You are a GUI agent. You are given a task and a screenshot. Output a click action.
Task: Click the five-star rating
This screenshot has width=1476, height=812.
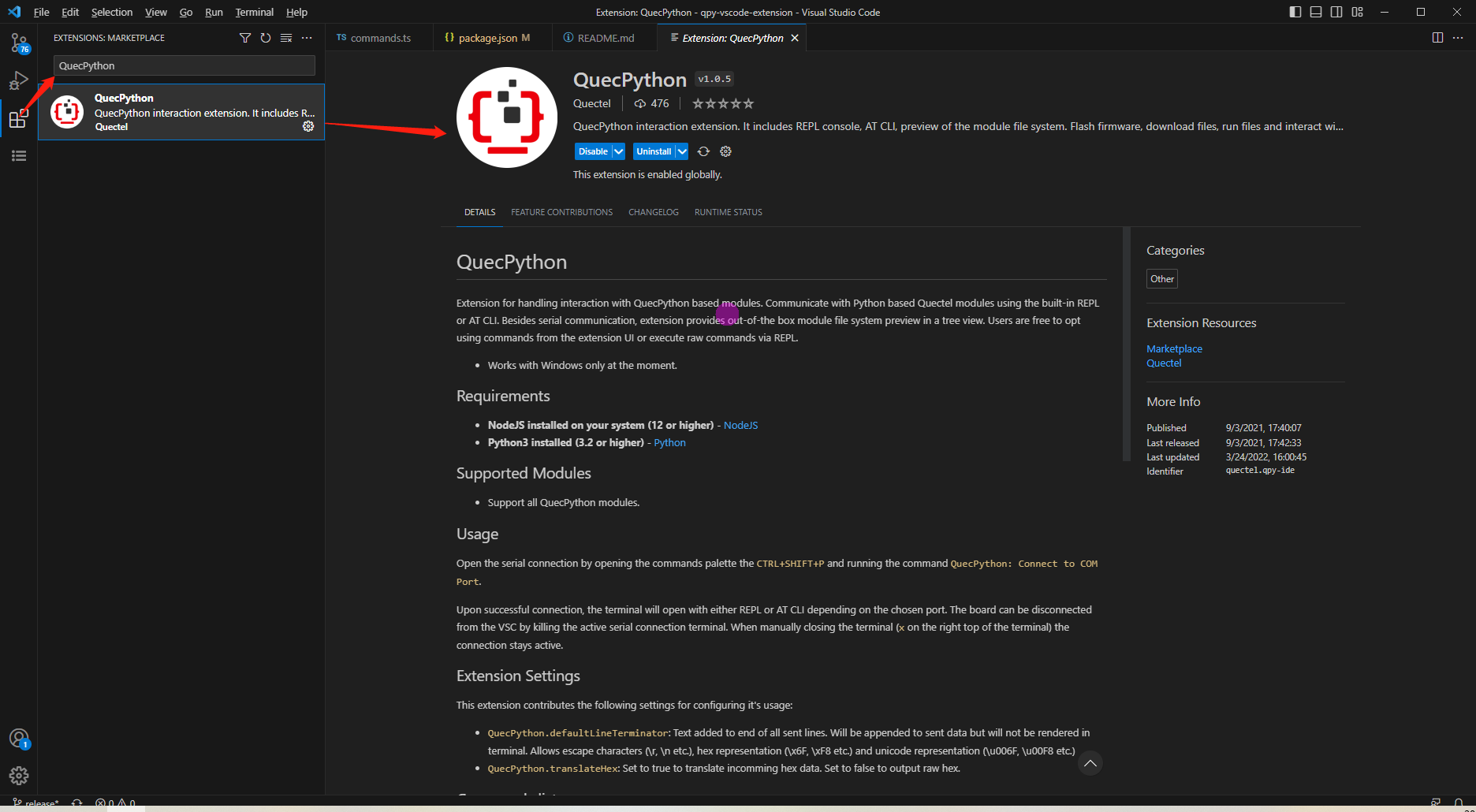coord(723,103)
